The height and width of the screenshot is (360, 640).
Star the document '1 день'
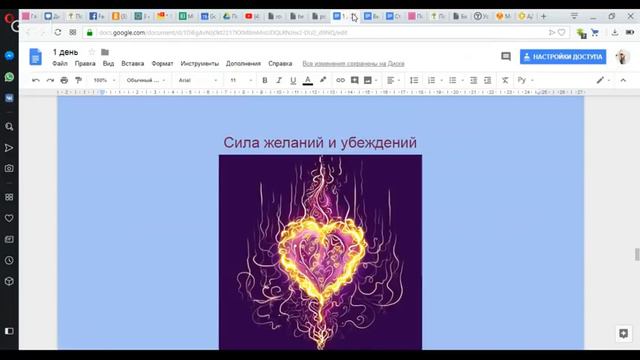click(x=92, y=52)
